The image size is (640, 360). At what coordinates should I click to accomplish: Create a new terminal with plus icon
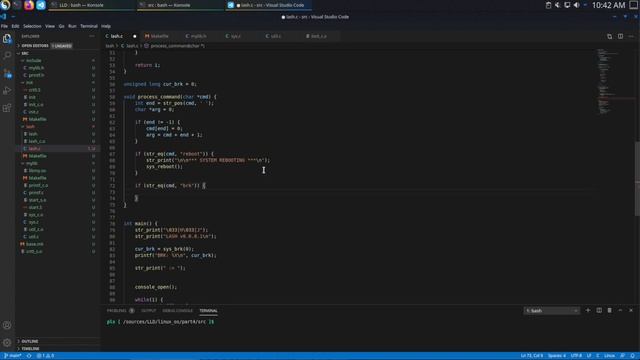(588, 311)
